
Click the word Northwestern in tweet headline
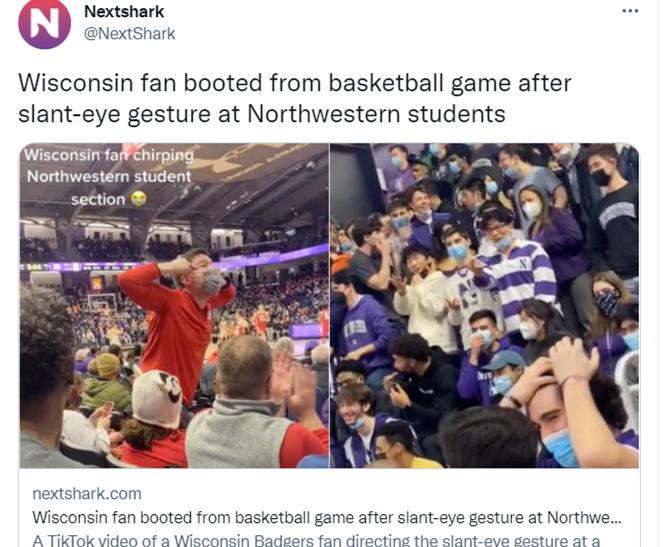[323, 114]
